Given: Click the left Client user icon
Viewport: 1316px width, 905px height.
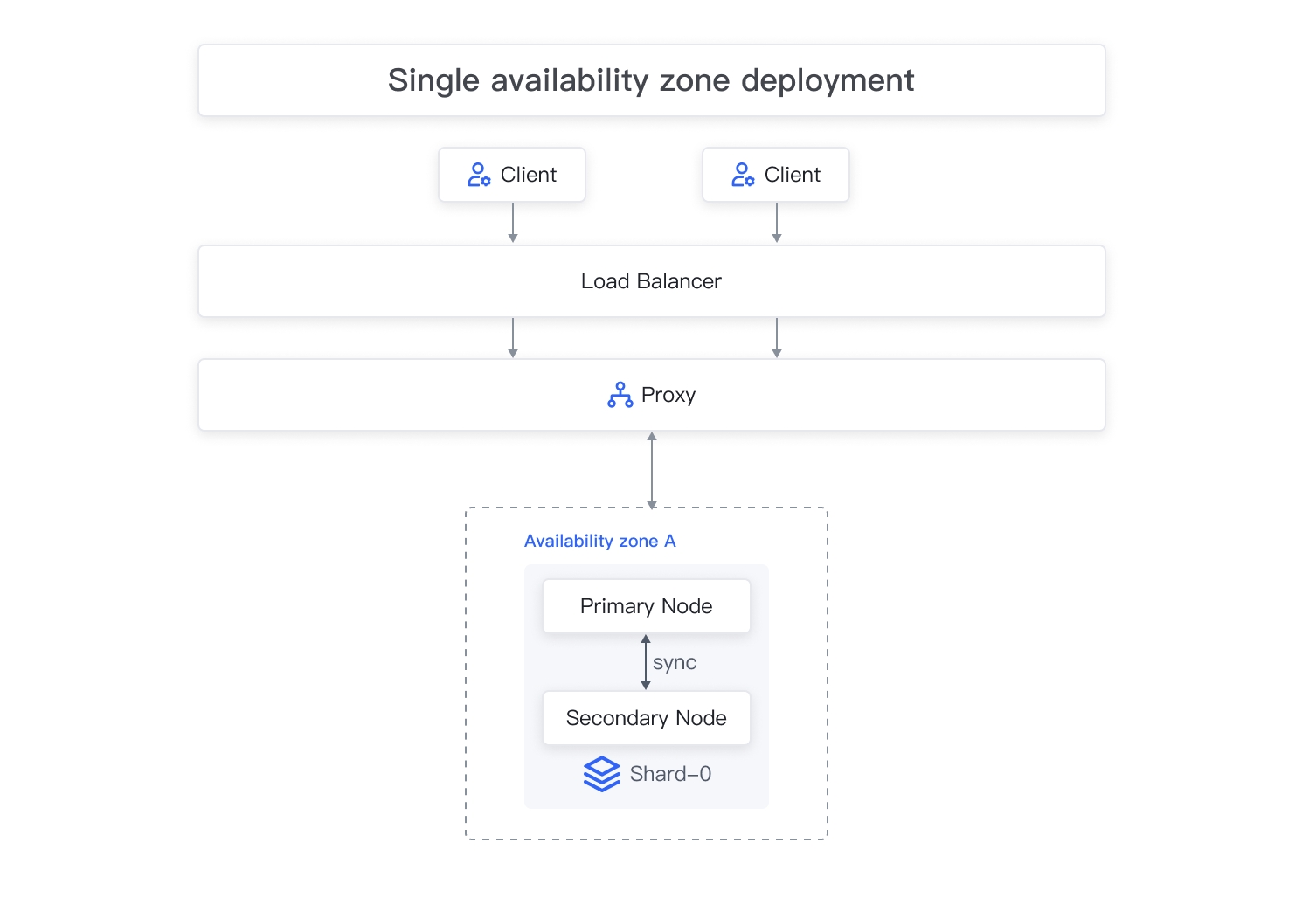Looking at the screenshot, I should 479,175.
